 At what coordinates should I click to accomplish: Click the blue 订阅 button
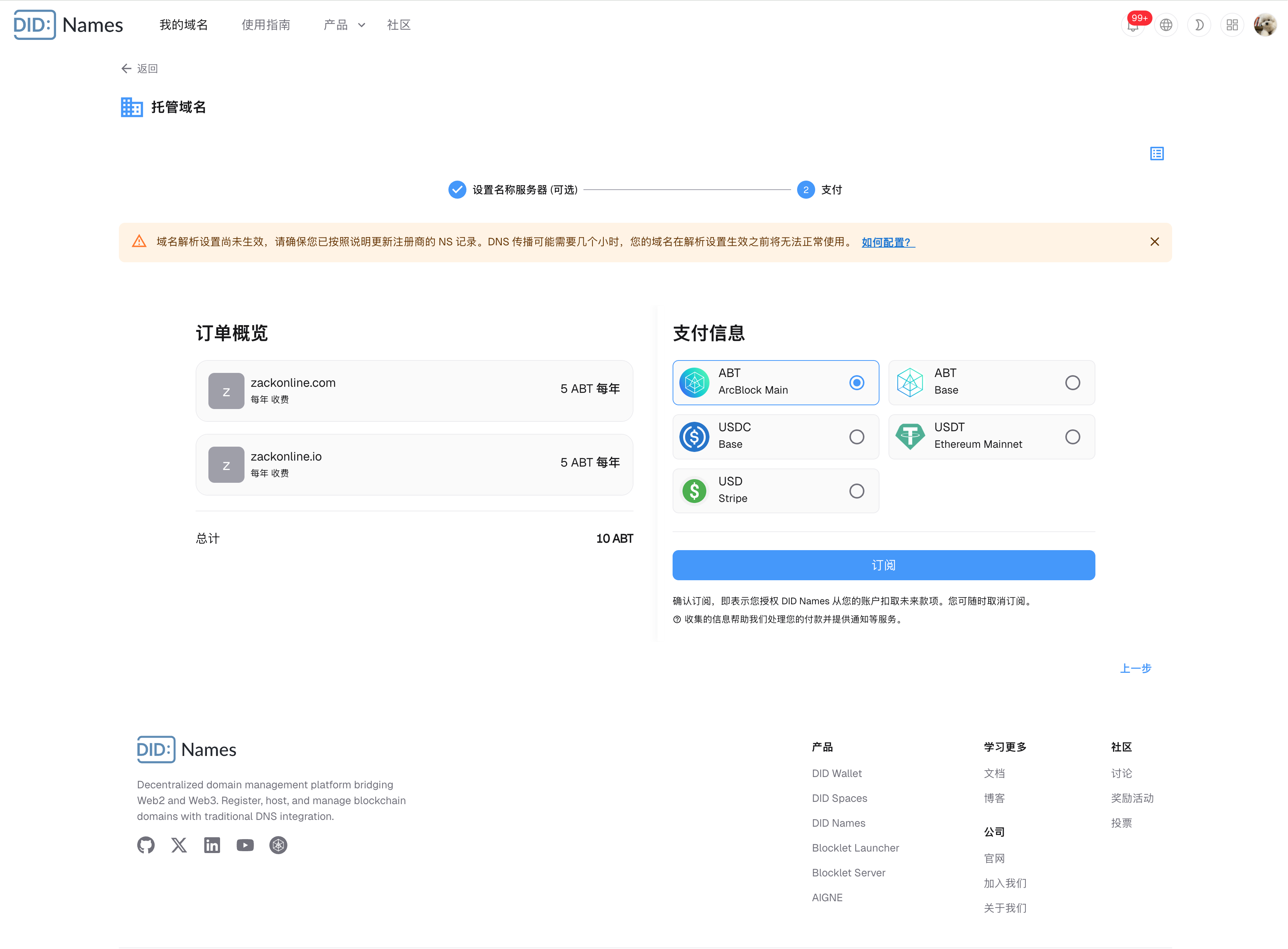tap(883, 565)
